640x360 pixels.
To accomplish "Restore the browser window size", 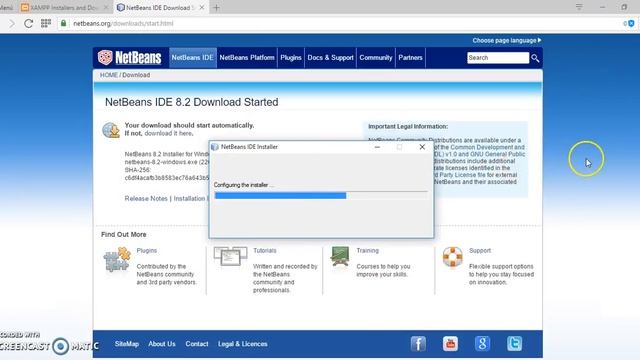I will coord(624,7).
